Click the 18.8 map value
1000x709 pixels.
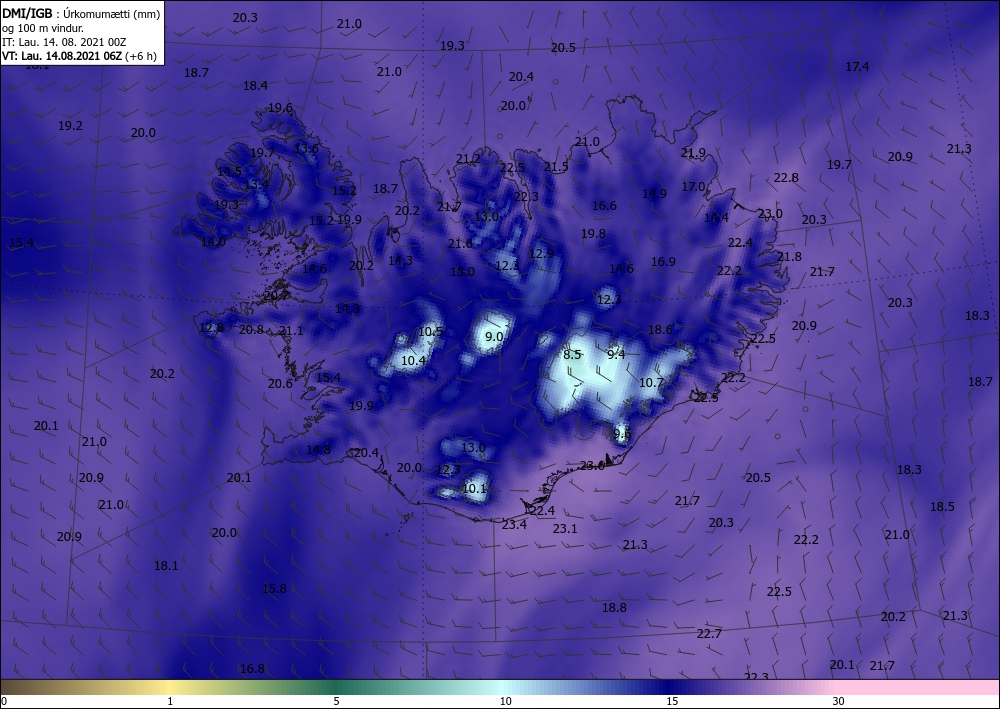click(614, 608)
